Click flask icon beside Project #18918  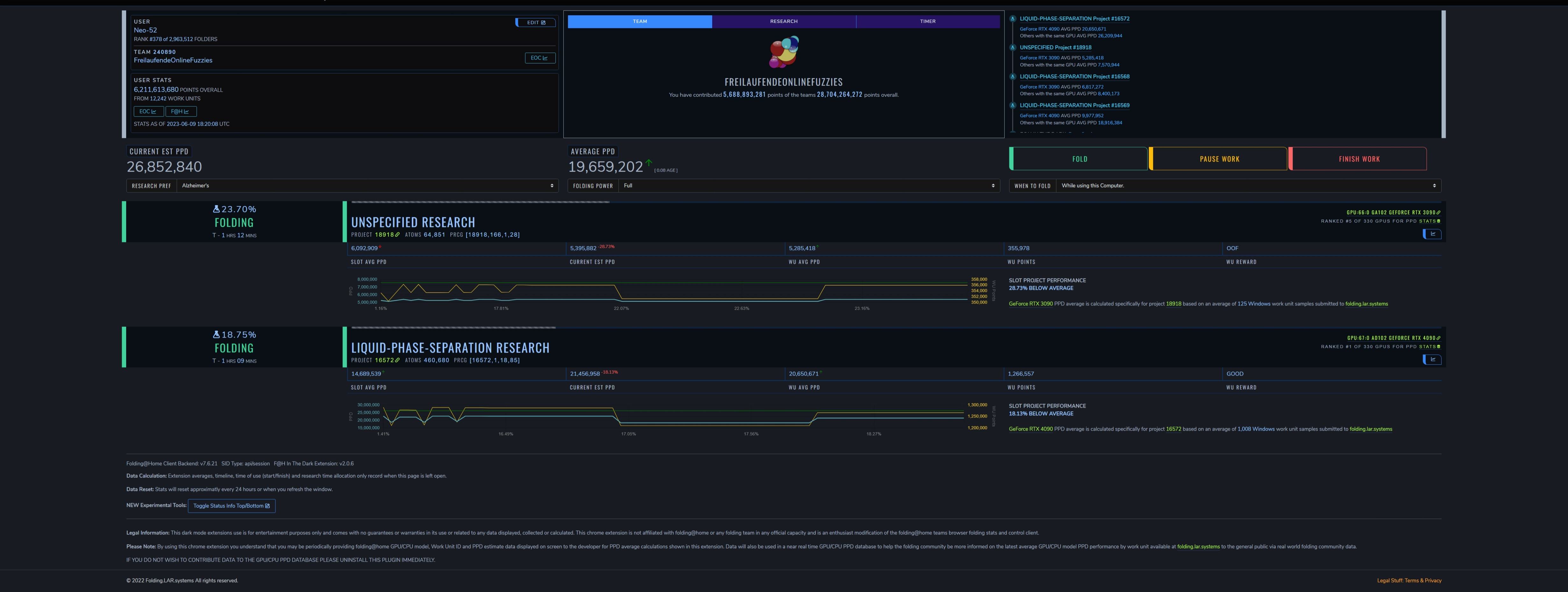tap(1013, 47)
